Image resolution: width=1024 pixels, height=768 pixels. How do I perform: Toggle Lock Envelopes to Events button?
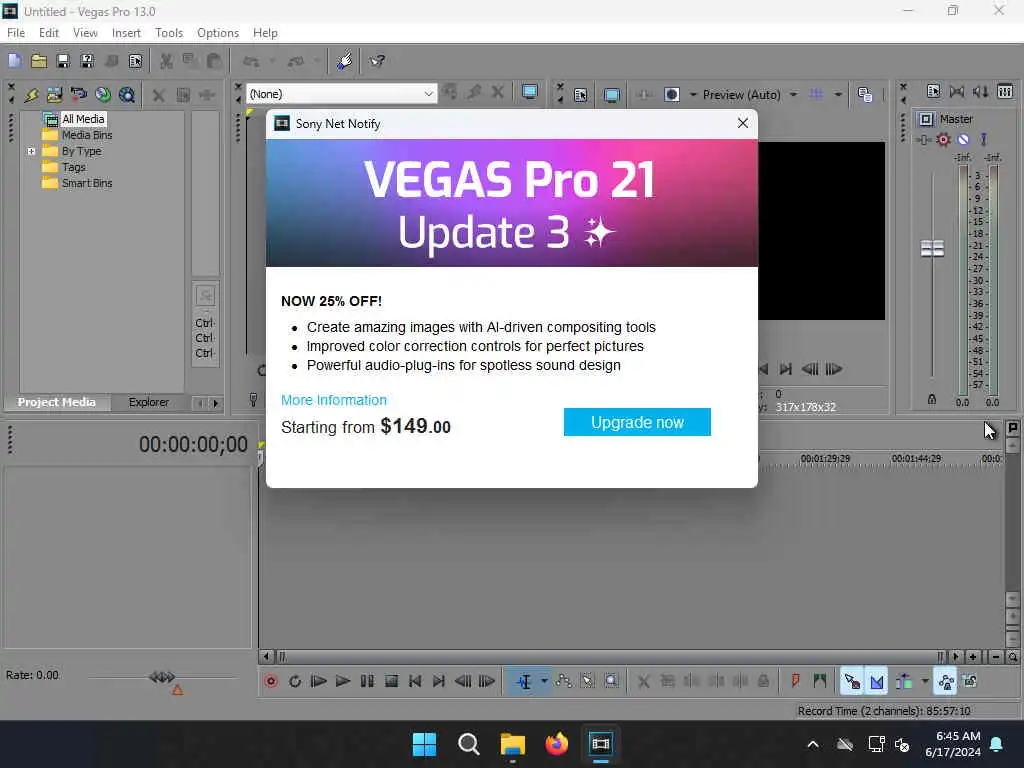pos(946,681)
